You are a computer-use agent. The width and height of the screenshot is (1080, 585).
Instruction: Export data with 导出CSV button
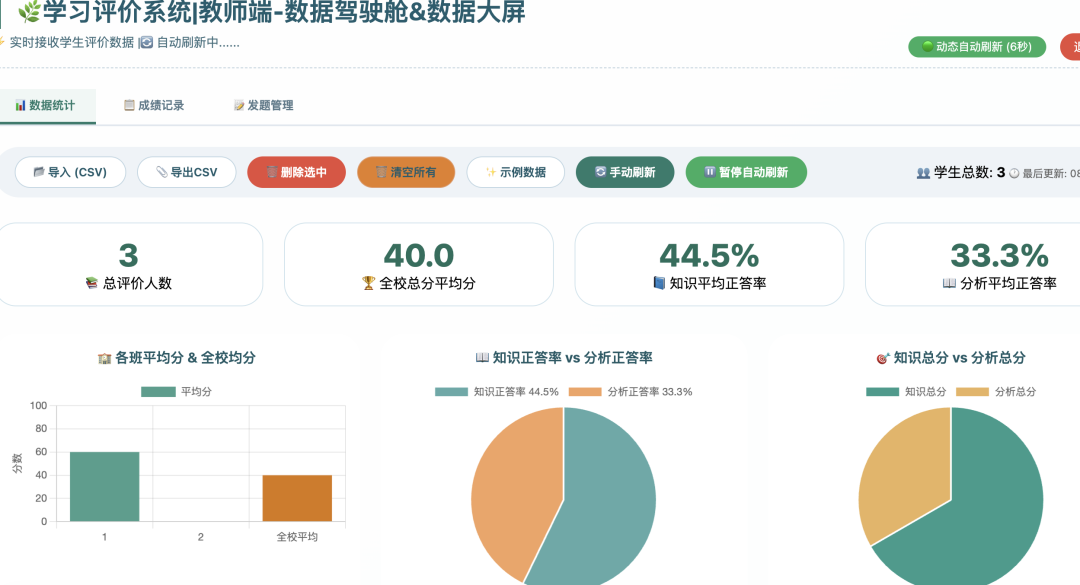pos(187,172)
